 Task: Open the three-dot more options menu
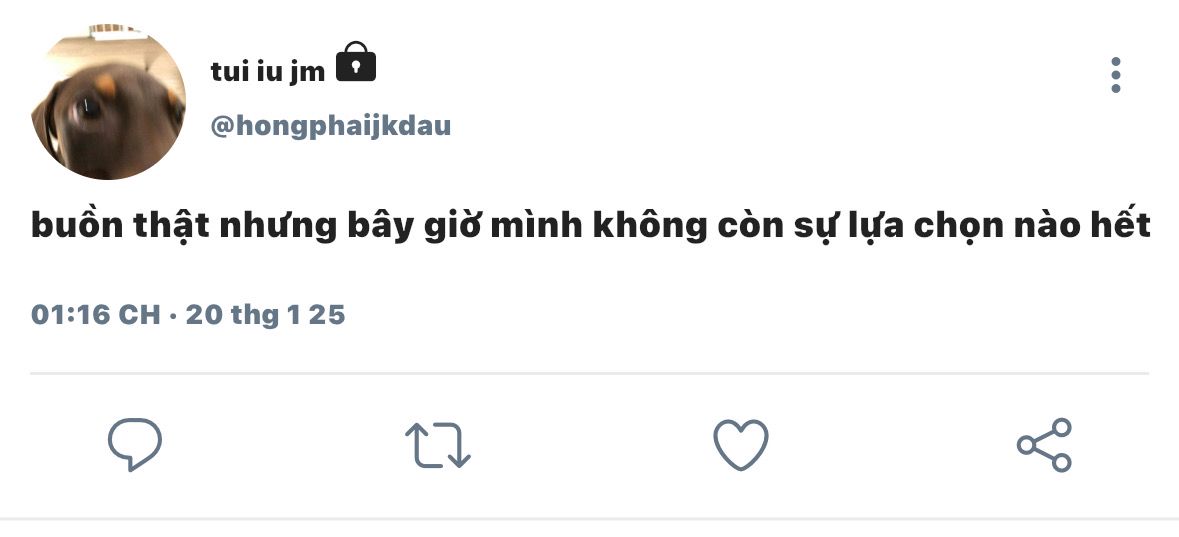coord(1116,74)
